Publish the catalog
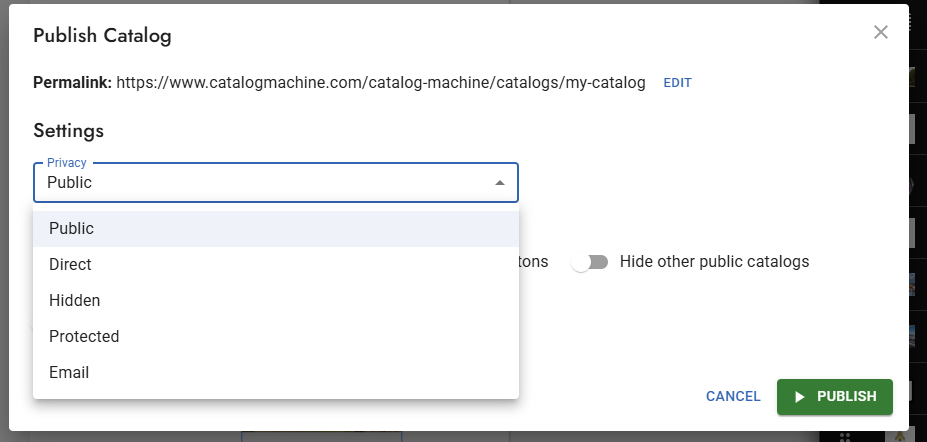Screen dimensions: 927x442 (x=835, y=397)
